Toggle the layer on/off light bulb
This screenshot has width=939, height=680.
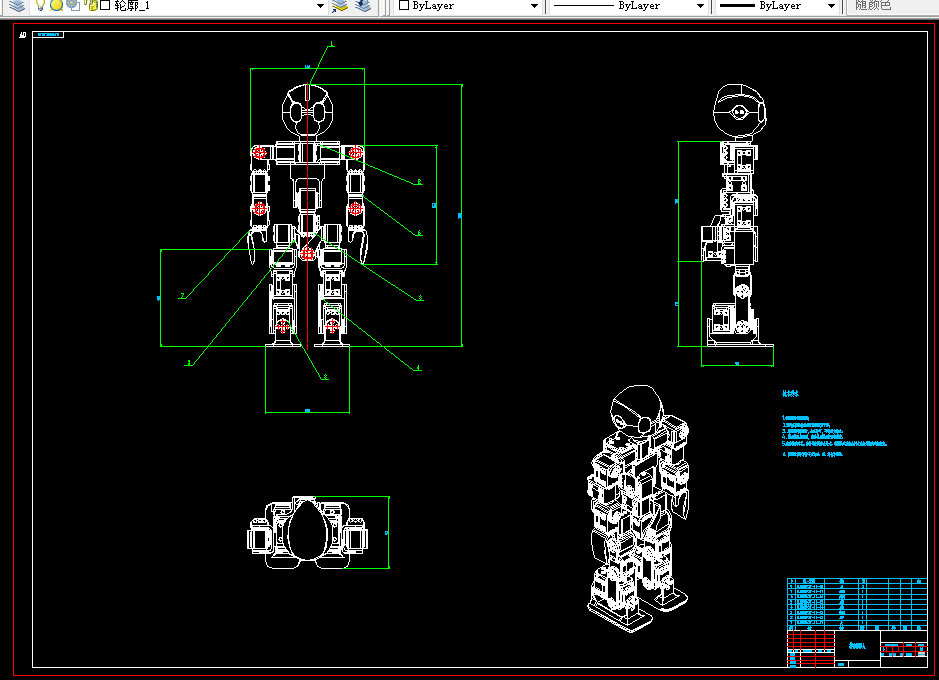click(40, 5)
